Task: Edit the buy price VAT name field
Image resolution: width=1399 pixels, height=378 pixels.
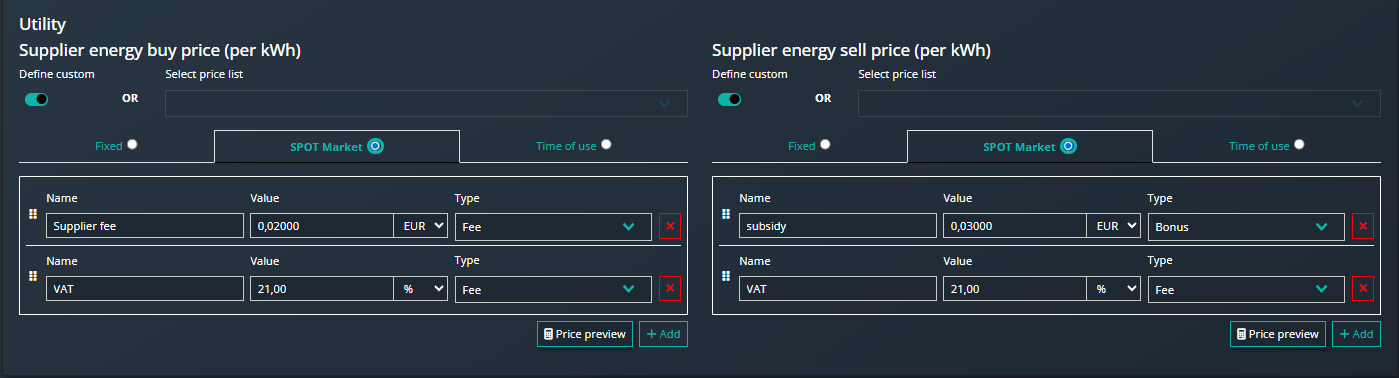Action: point(145,289)
